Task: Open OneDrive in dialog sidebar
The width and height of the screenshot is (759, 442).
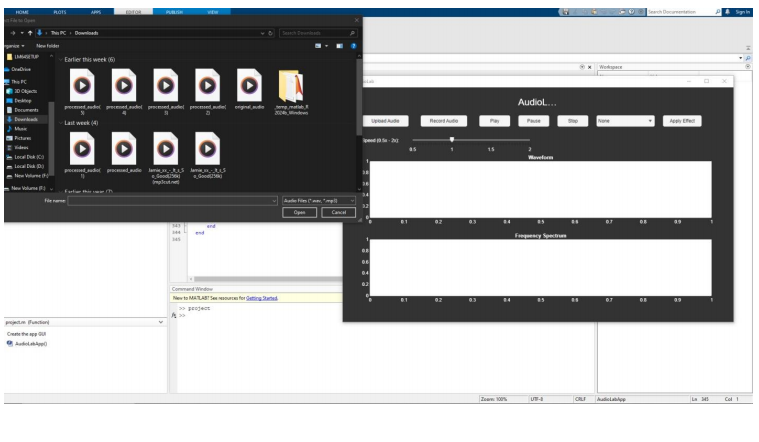Action: pos(17,69)
